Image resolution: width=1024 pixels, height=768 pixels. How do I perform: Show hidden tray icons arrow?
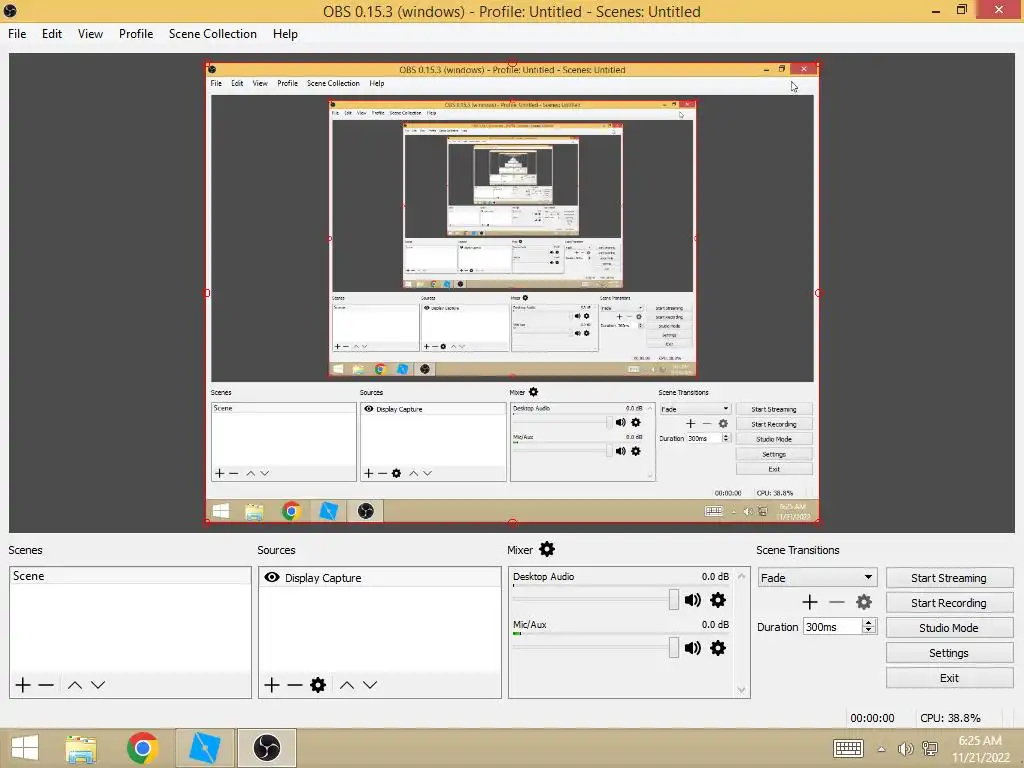coord(881,749)
